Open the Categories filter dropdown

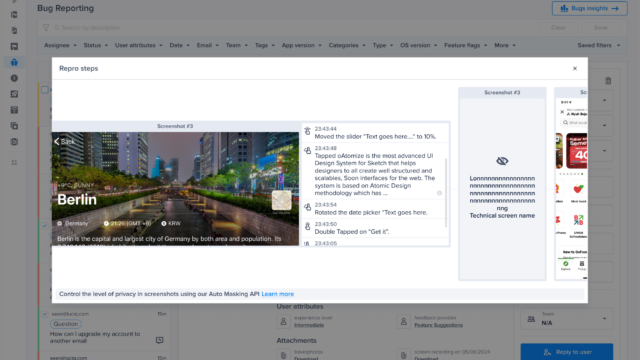347,45
